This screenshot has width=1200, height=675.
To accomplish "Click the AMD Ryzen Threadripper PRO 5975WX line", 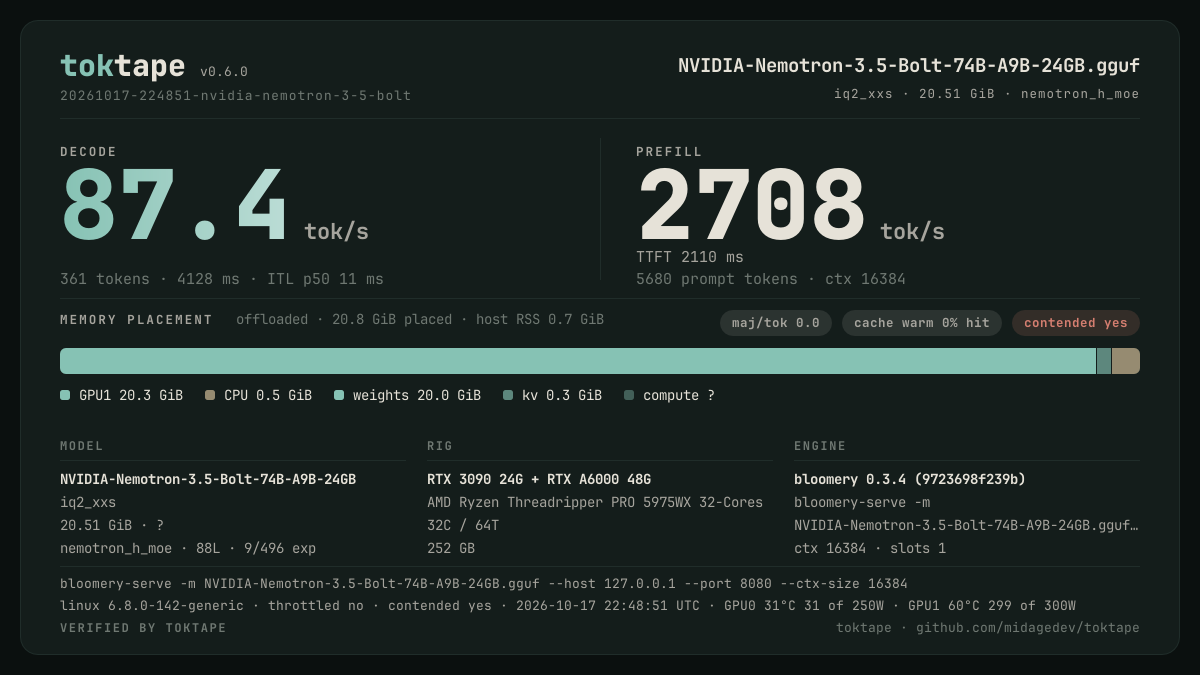I will pyautogui.click(x=595, y=502).
